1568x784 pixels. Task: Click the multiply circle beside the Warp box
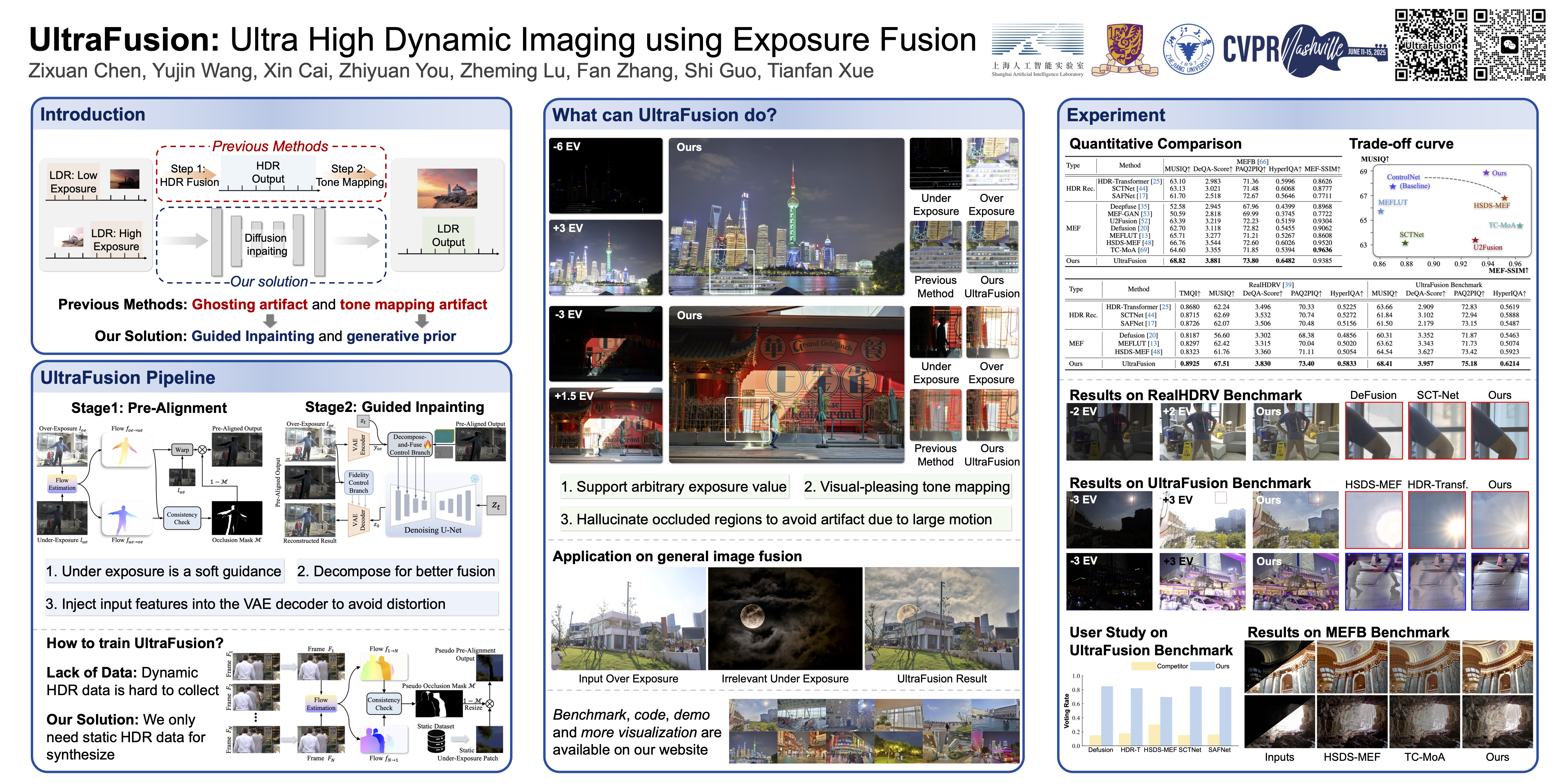202,450
